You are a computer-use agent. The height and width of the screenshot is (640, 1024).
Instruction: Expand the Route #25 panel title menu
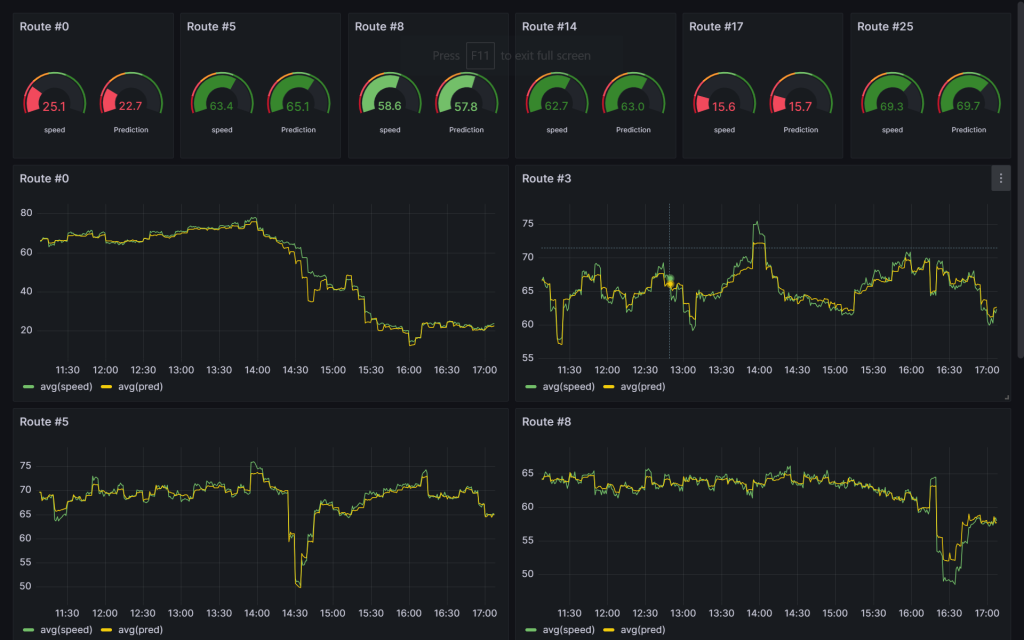coord(884,26)
